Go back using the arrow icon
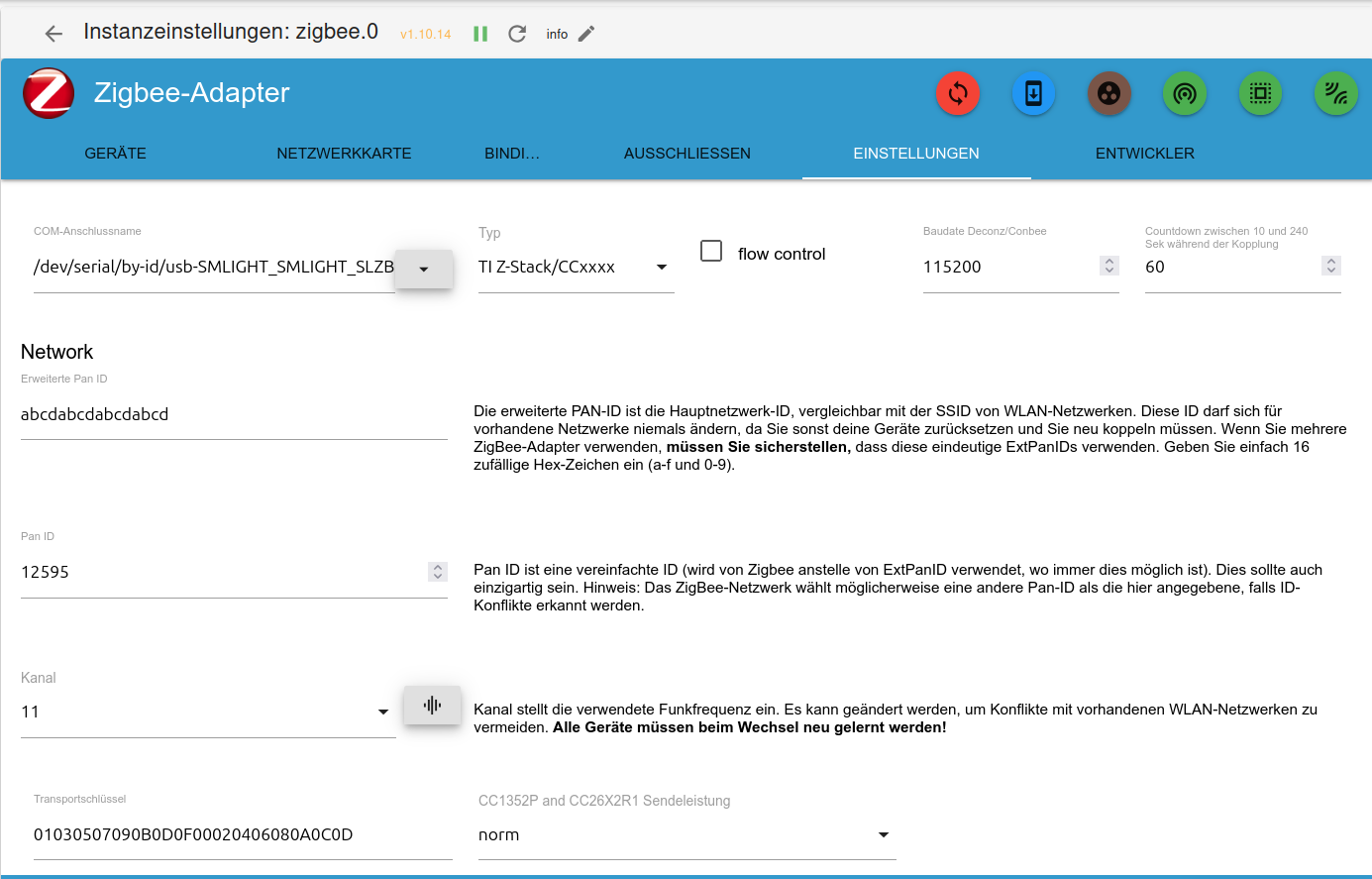Screen dimensions: 1372x879 [53, 34]
